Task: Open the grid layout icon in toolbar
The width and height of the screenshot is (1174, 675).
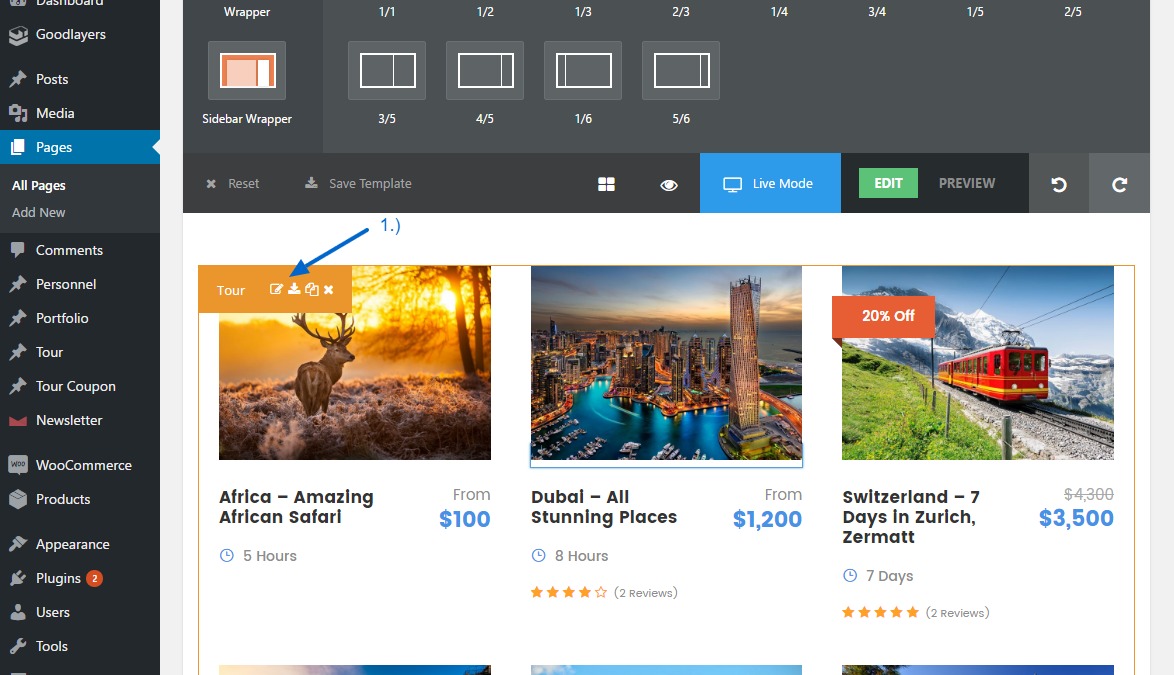Action: pos(606,184)
